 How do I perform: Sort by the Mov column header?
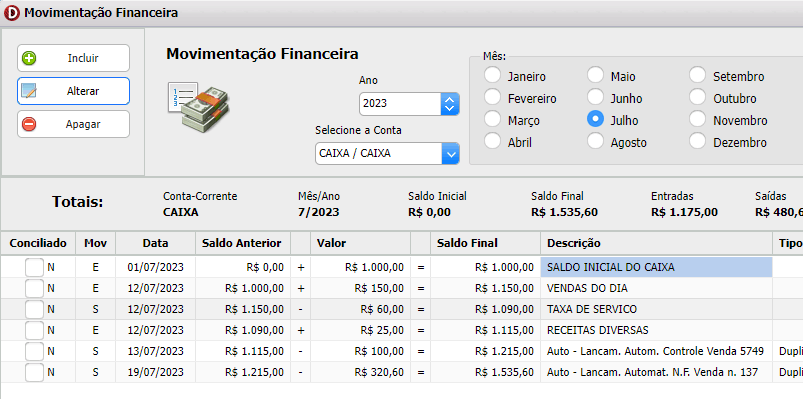(96, 243)
